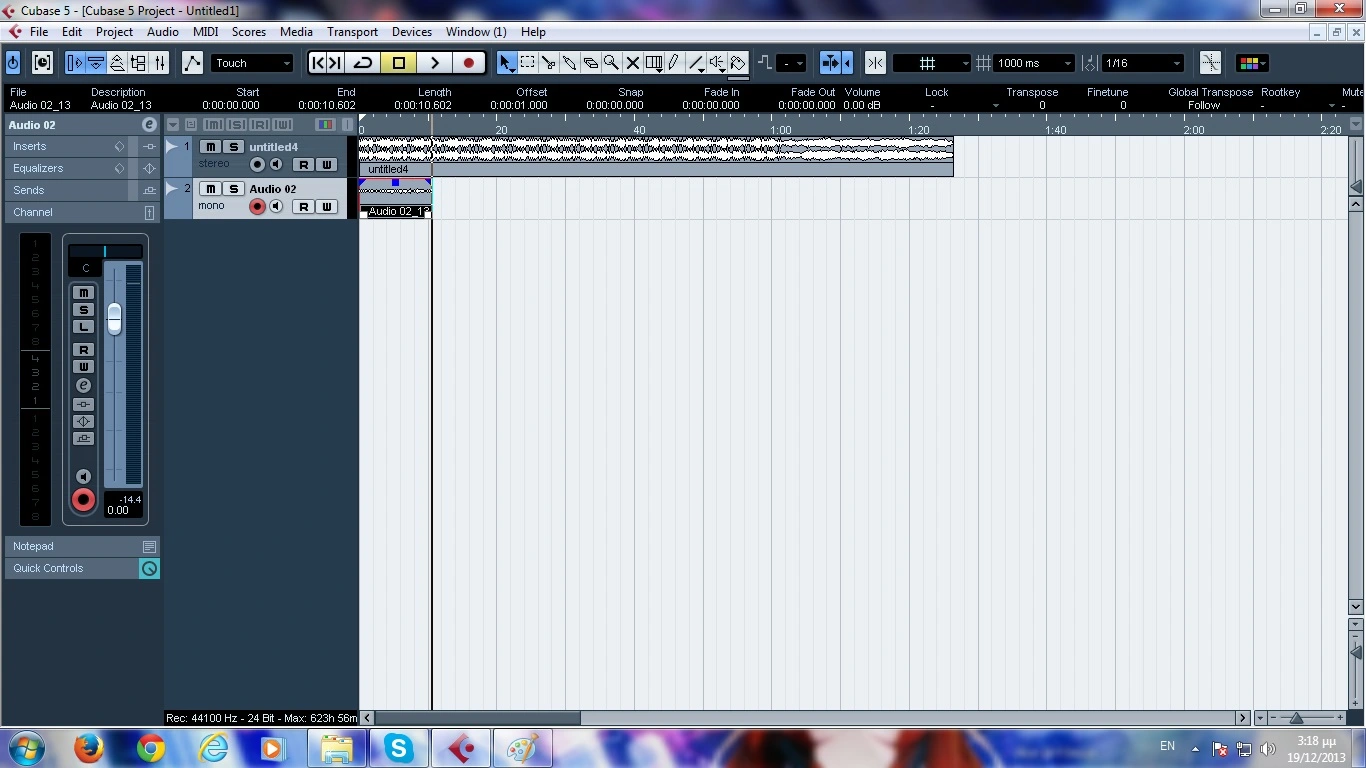
Task: Open the MIDI menu
Action: [x=205, y=32]
